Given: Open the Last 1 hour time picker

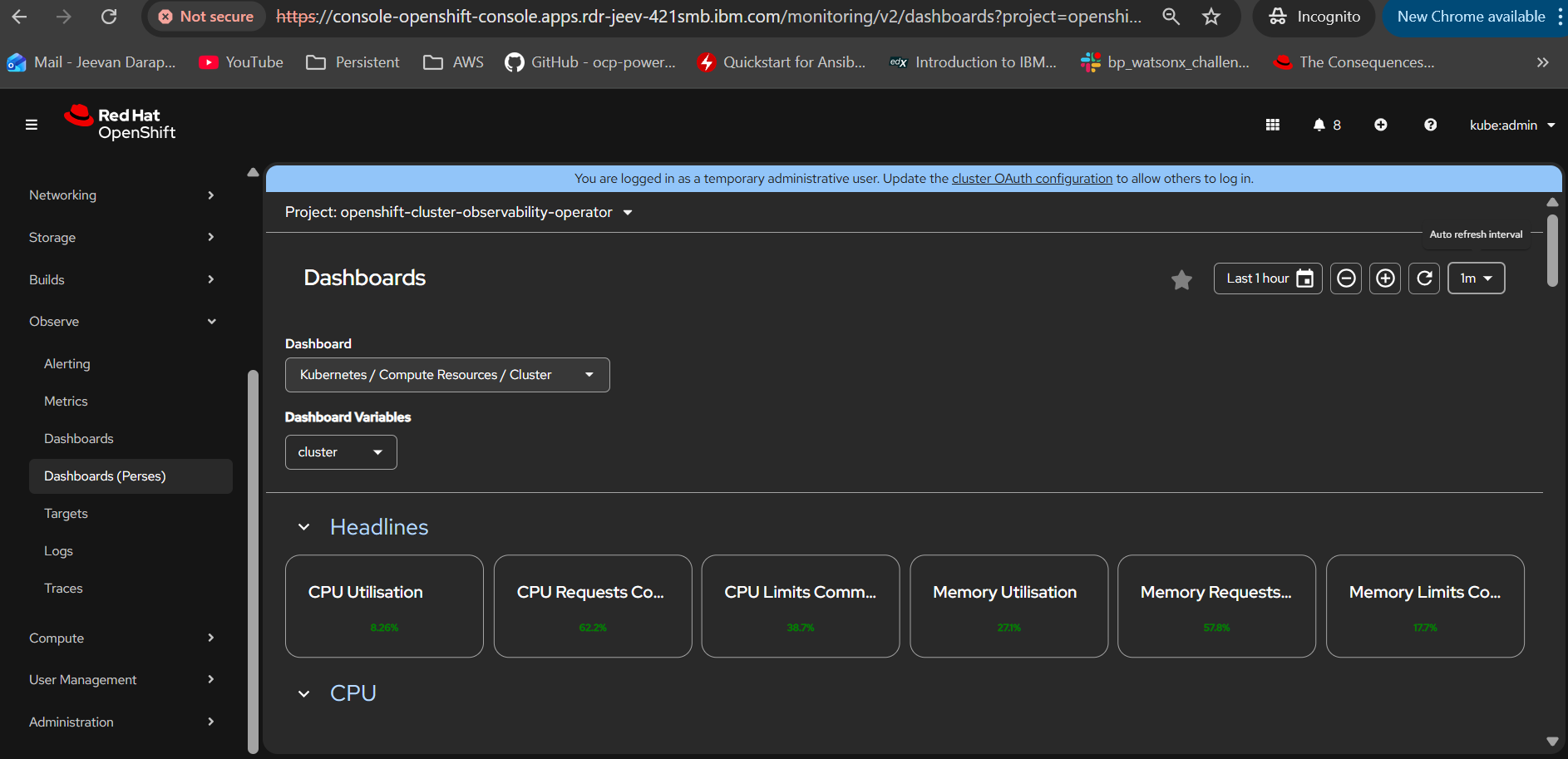Looking at the screenshot, I should click(x=1267, y=278).
